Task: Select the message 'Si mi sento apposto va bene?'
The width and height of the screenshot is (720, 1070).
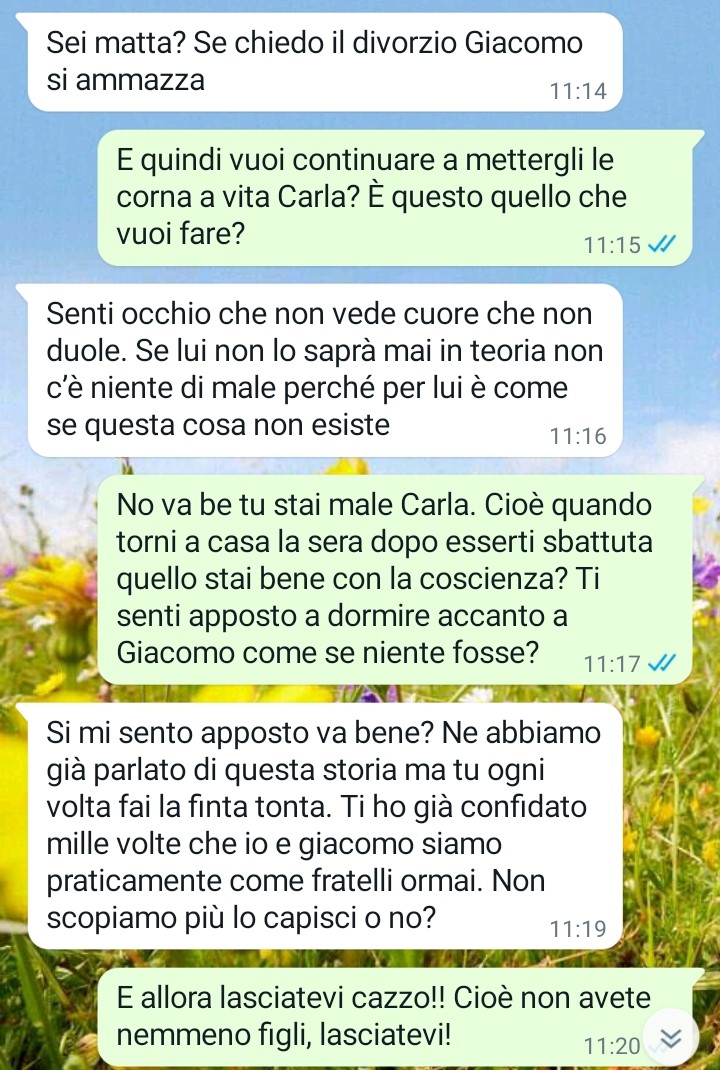Action: click(x=325, y=826)
